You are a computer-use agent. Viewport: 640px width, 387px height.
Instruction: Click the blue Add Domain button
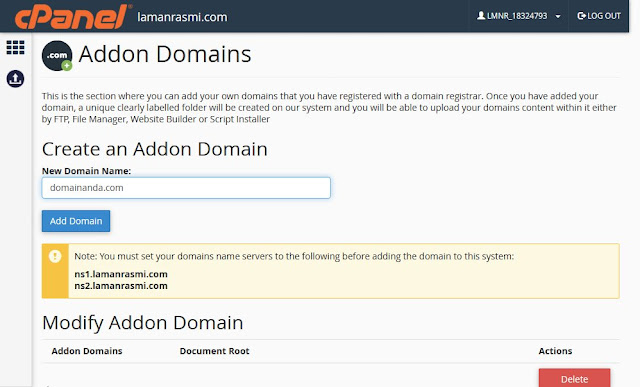(x=76, y=221)
